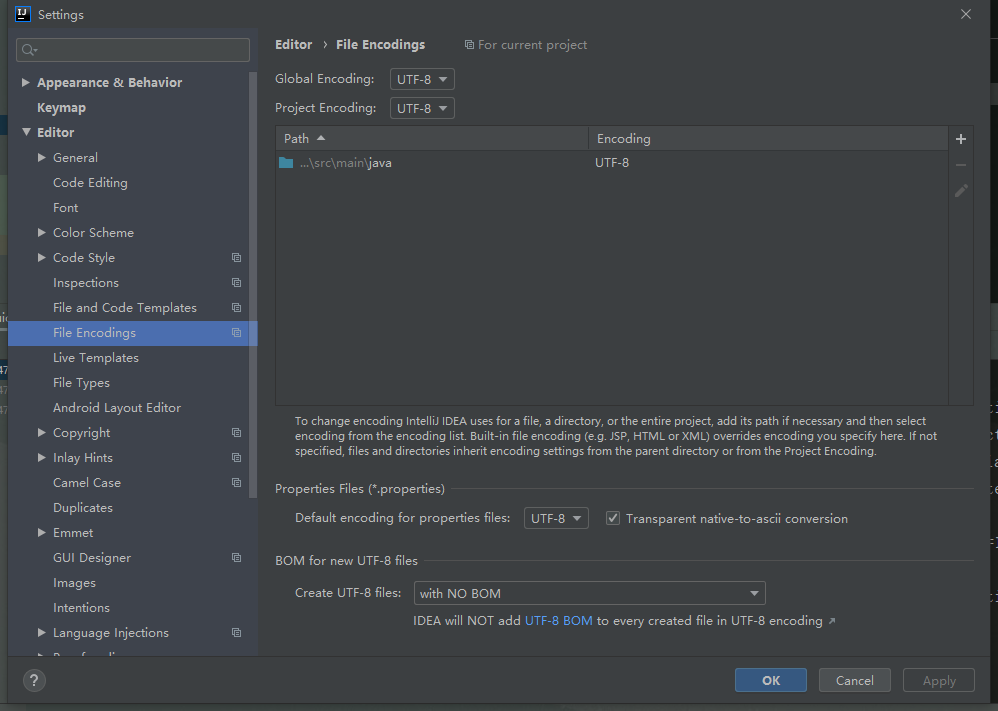This screenshot has height=711, width=998.
Task: Open the File Types settings page
Action: click(x=81, y=383)
